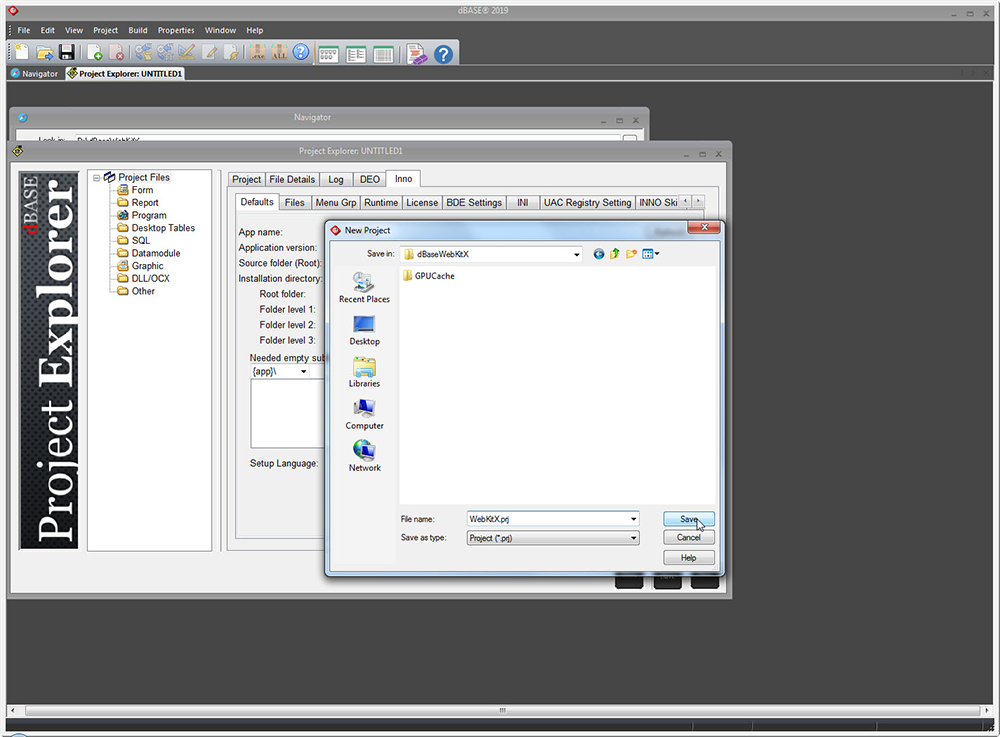The width and height of the screenshot is (1000, 737).
Task: Click the green-header checklist layout toolbar icon
Action: pos(356,55)
